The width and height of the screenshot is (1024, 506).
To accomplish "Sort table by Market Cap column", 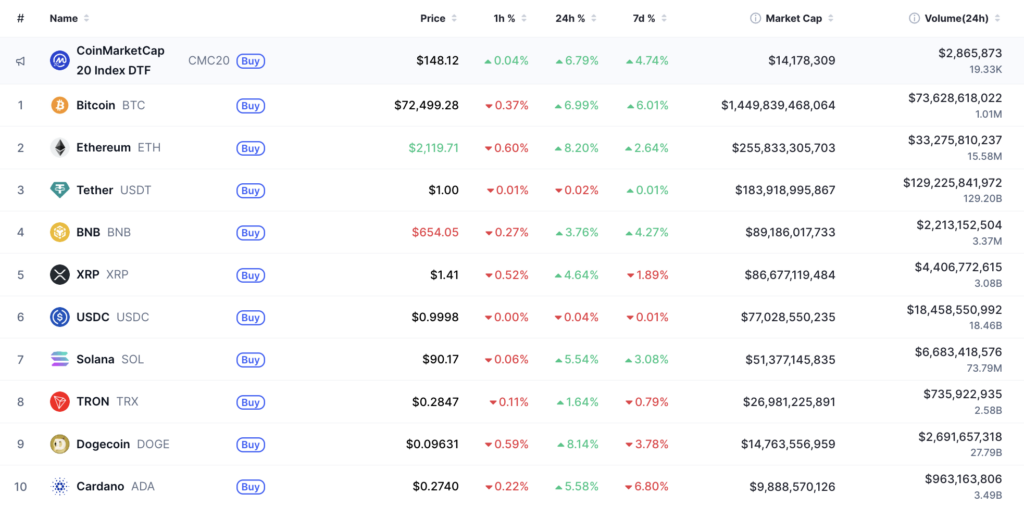I will tap(799, 18).
